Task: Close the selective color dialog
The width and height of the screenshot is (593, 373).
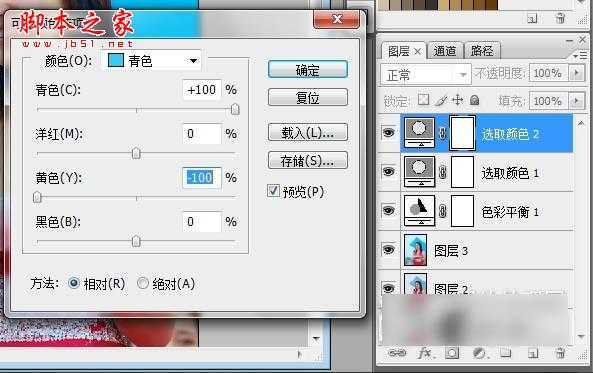Action: 337,19
